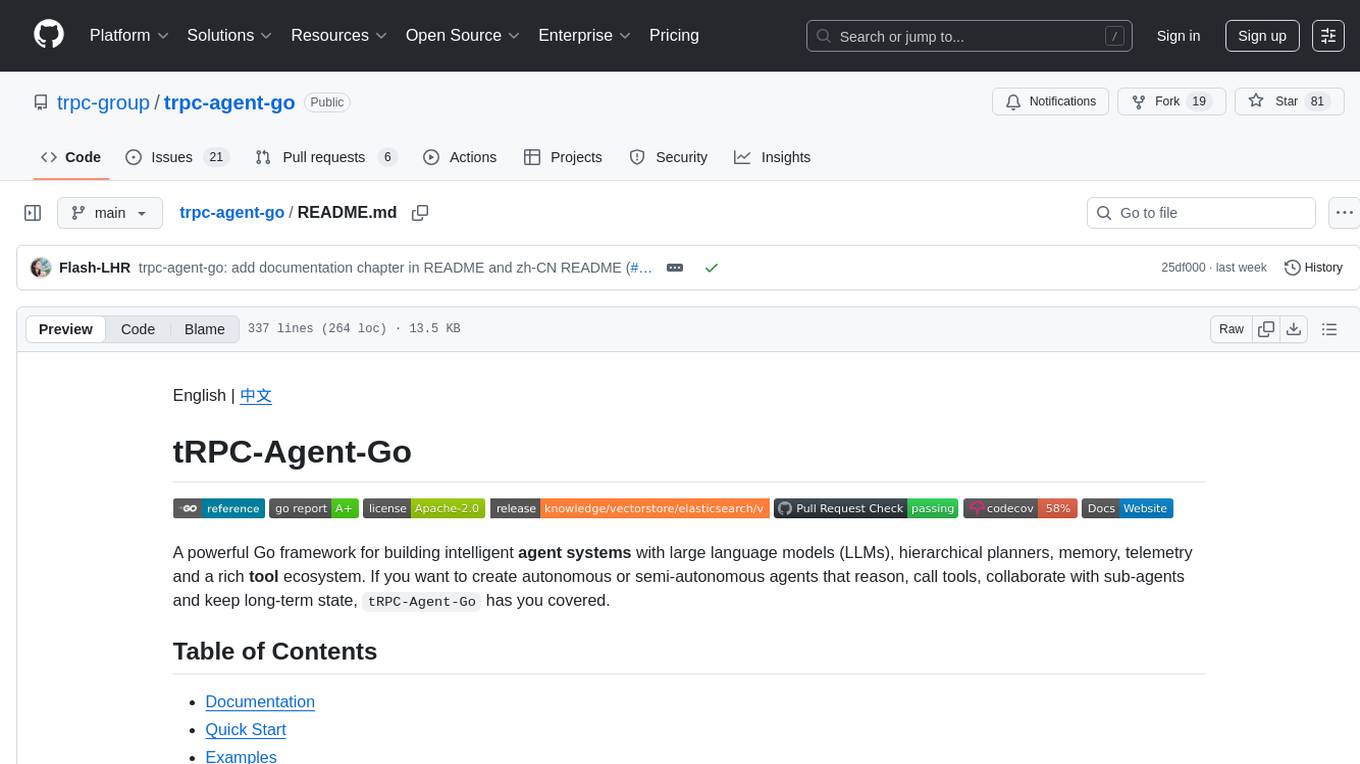
Task: Open the document outline icon
Action: click(1329, 329)
